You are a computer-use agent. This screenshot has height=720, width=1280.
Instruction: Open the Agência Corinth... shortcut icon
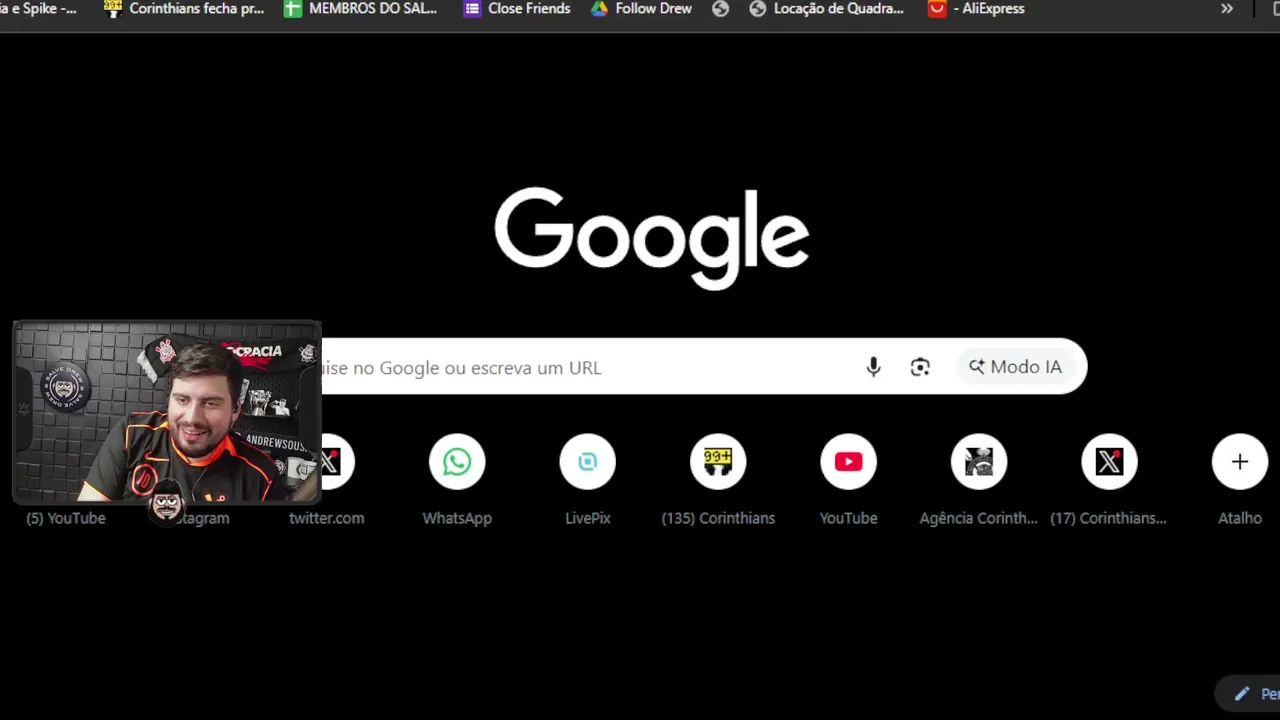[x=979, y=462]
